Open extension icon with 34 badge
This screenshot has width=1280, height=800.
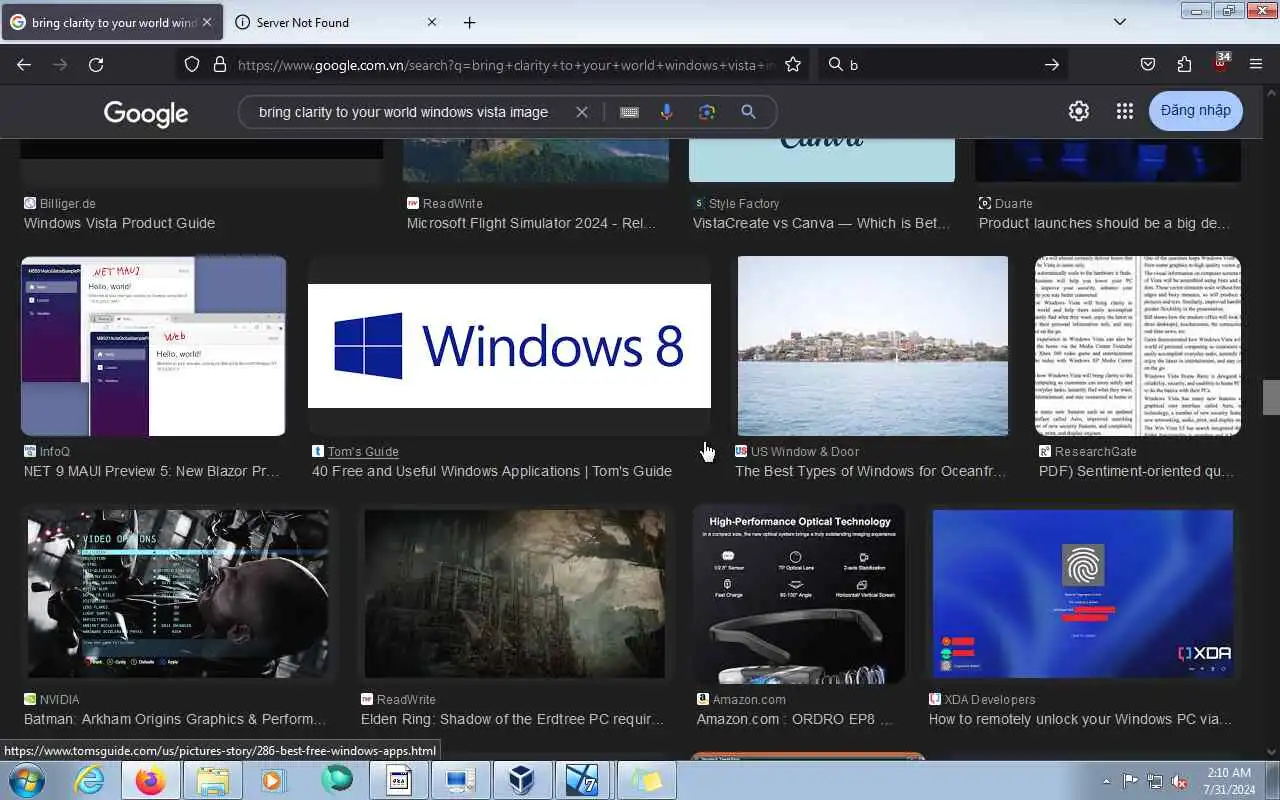click(1221, 62)
